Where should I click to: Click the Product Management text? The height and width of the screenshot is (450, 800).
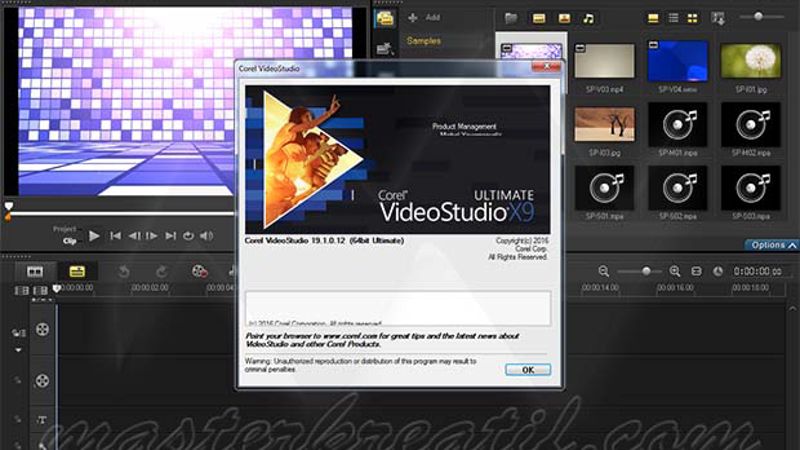464,127
